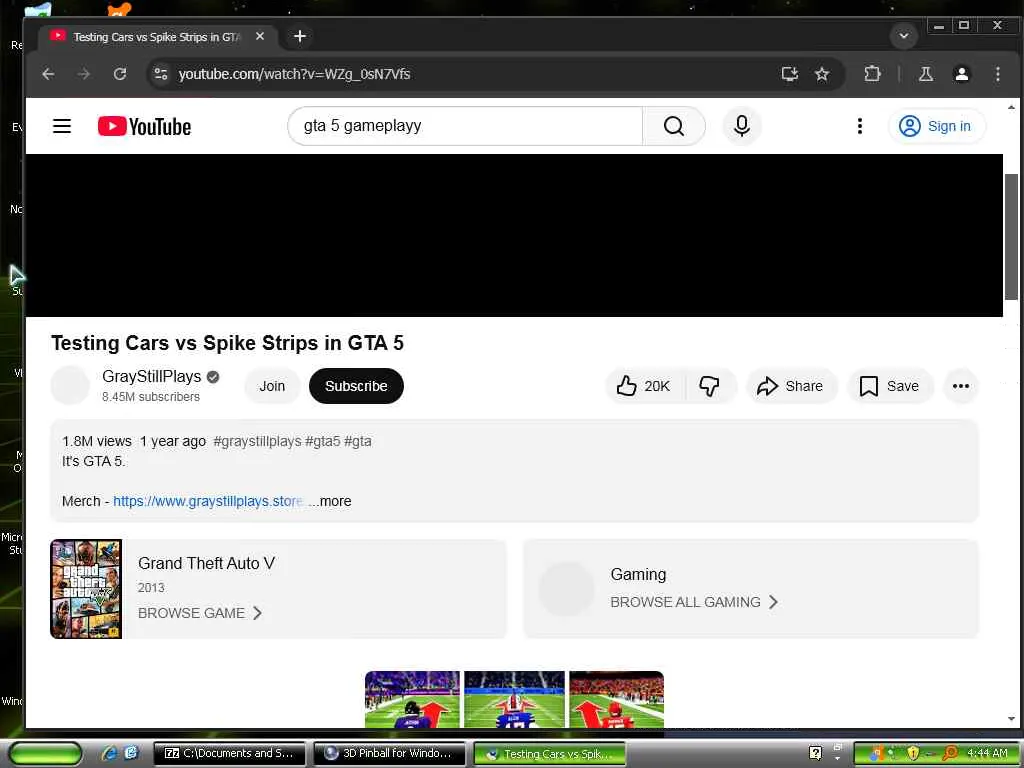Browse all Gaming link
This screenshot has width=1024, height=768.
click(694, 602)
